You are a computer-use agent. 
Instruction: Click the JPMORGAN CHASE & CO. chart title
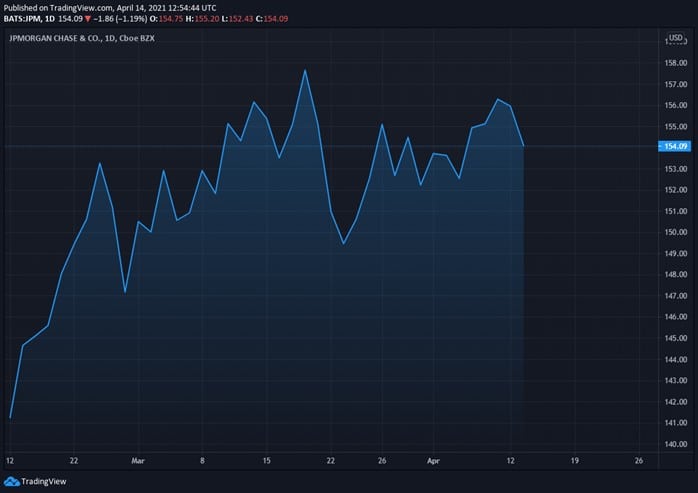point(82,38)
